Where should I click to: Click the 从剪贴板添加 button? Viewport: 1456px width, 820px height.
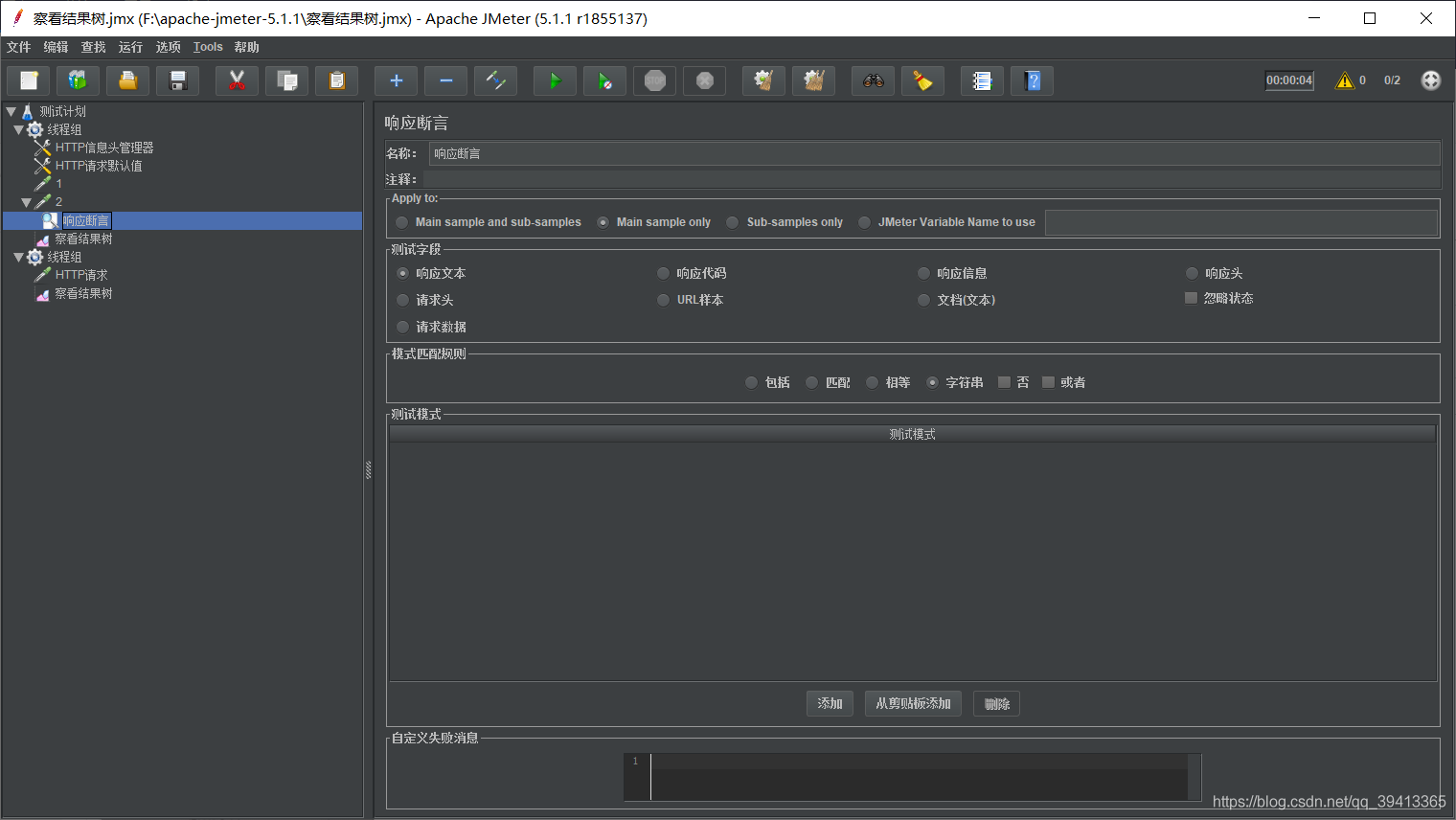pos(913,704)
